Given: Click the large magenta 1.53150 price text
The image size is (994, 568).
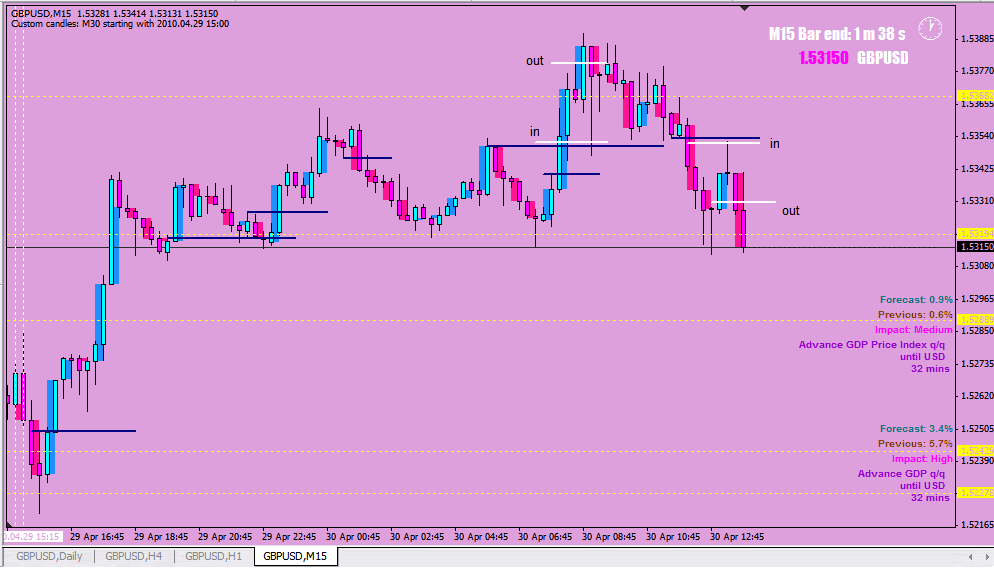Looking at the screenshot, I should coord(823,58).
